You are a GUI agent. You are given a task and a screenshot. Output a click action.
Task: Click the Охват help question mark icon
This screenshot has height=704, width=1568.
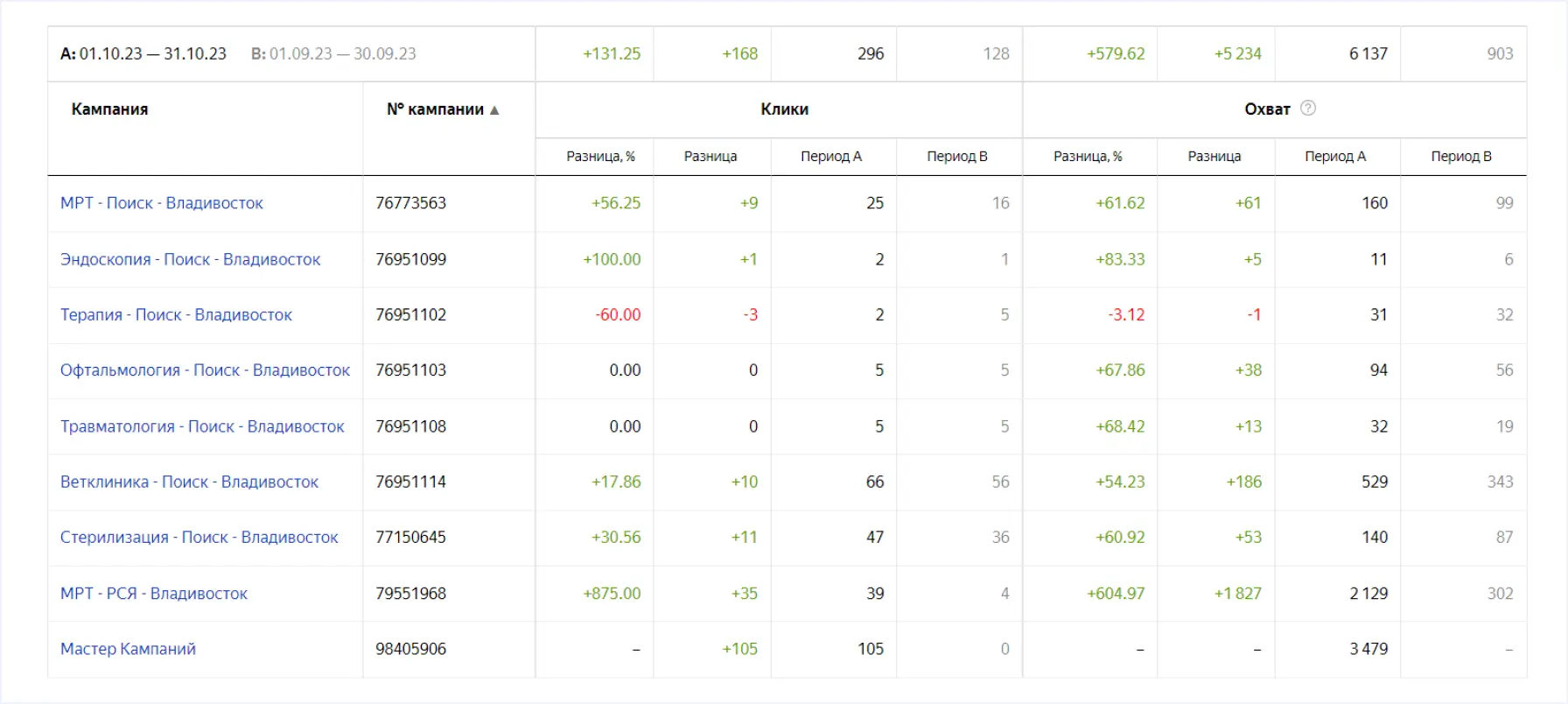tap(1308, 109)
